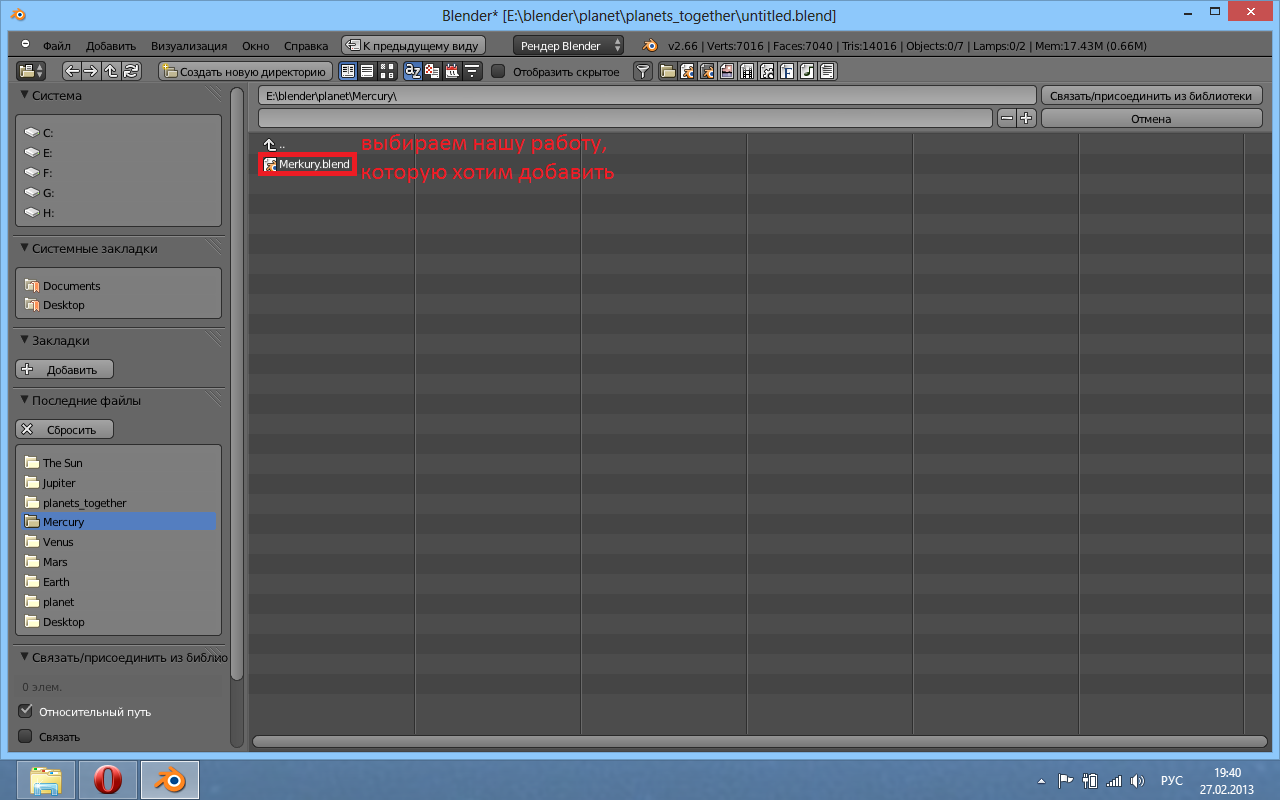
Task: Collapse the Связать/присоединить из библиотеки panel
Action: coord(25,657)
